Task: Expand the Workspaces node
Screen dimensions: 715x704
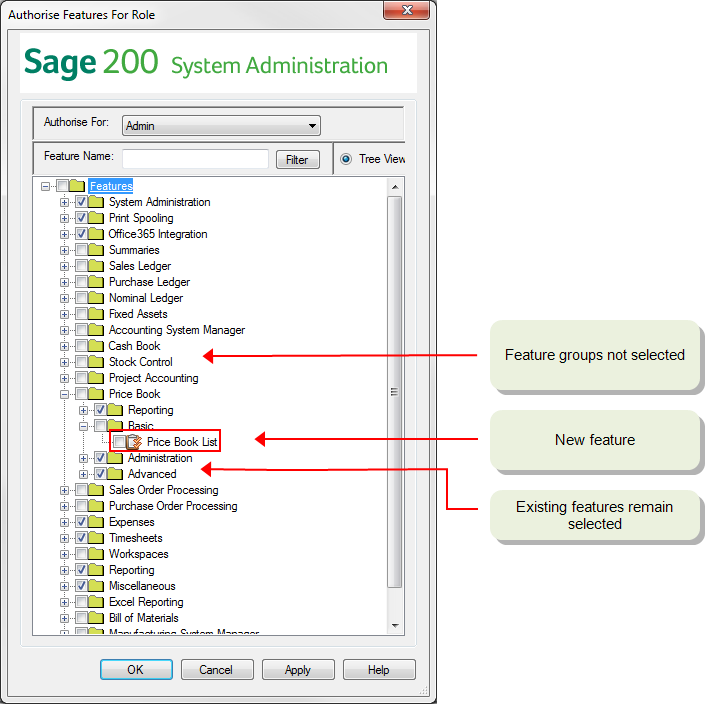Action: [64, 554]
